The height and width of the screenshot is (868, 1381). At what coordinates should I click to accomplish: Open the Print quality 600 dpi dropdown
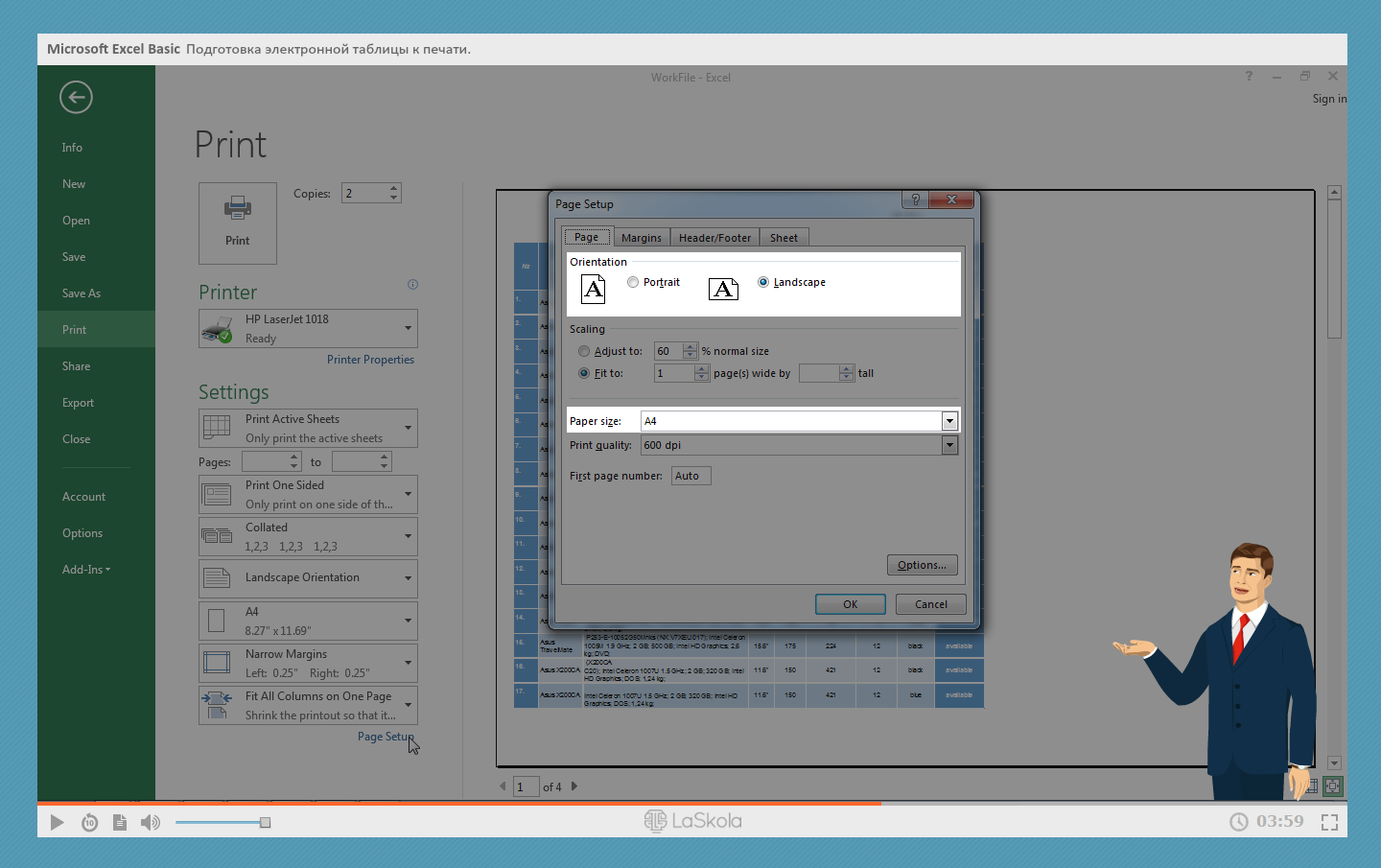[949, 445]
